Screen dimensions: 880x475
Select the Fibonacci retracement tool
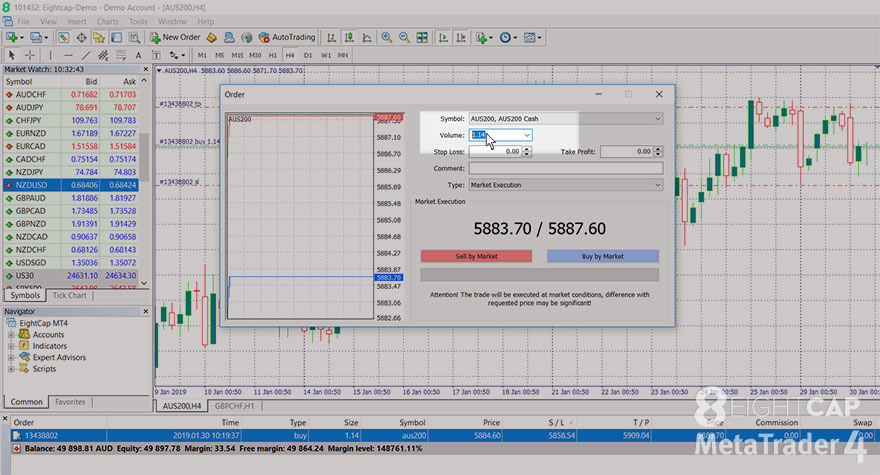point(121,55)
